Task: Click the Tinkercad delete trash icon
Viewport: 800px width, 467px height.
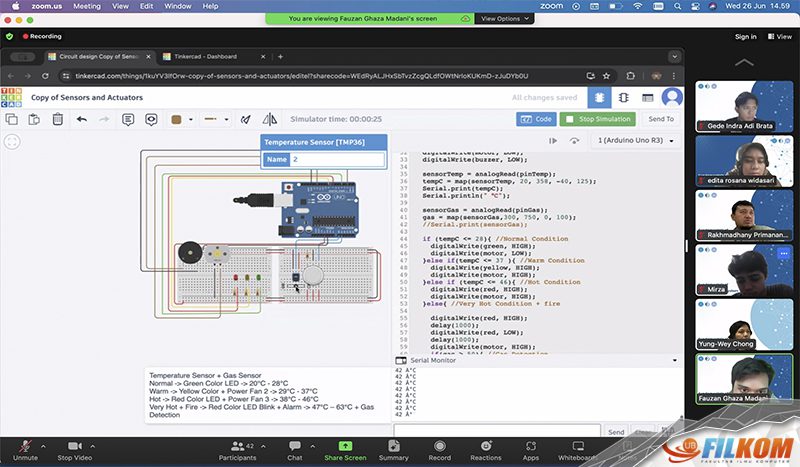Action: [58, 119]
